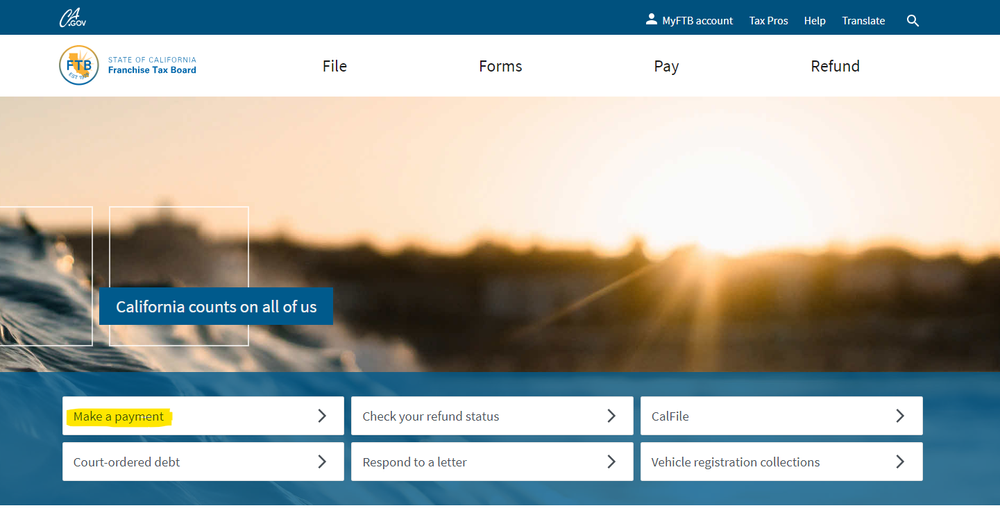Open the MyFTB account text link
The height and width of the screenshot is (513, 1000).
[697, 21]
